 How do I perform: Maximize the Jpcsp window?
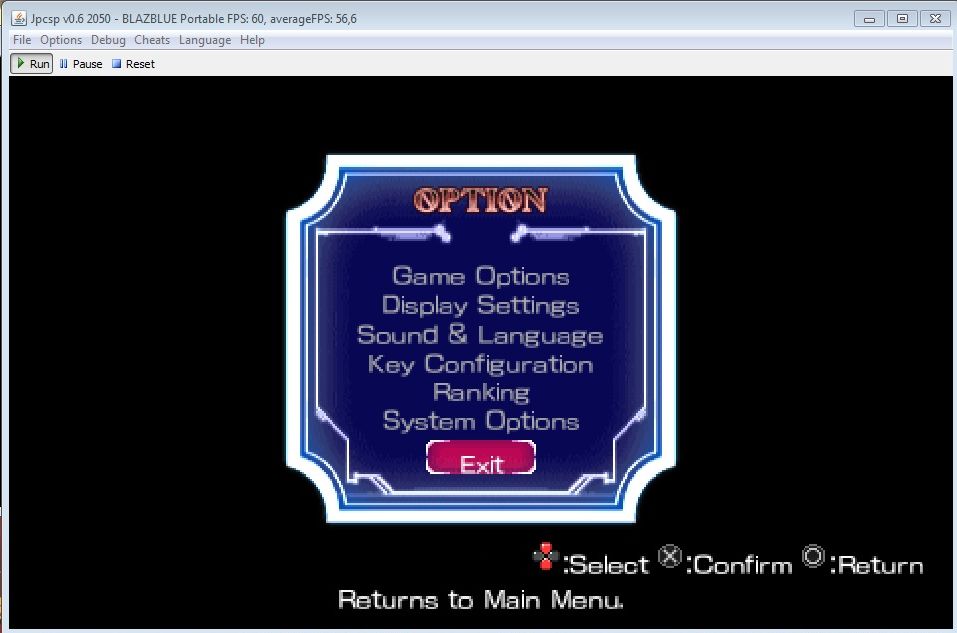(x=902, y=19)
